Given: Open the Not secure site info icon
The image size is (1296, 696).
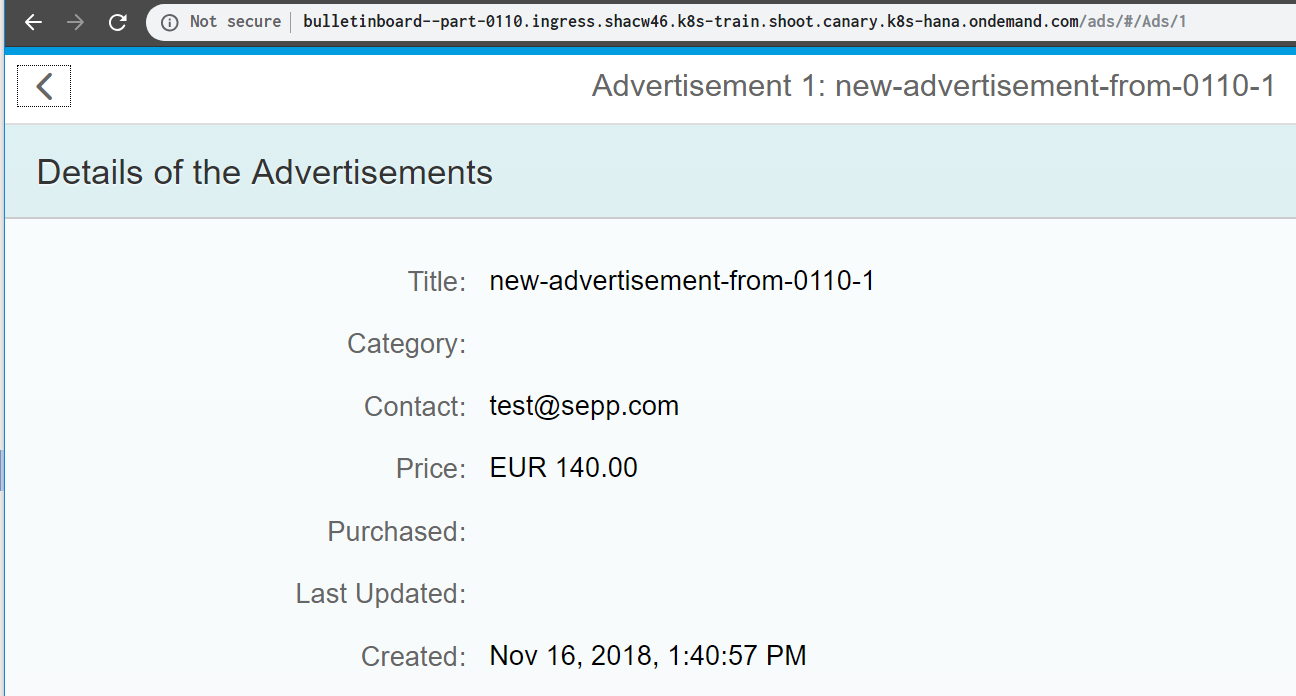Looking at the screenshot, I should tap(170, 22).
